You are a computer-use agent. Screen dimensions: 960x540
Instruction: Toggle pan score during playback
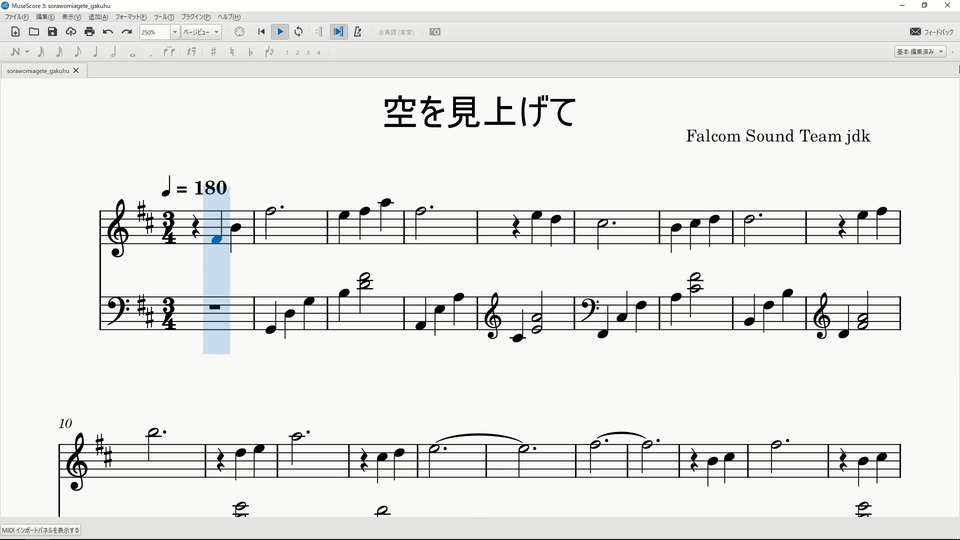click(338, 32)
